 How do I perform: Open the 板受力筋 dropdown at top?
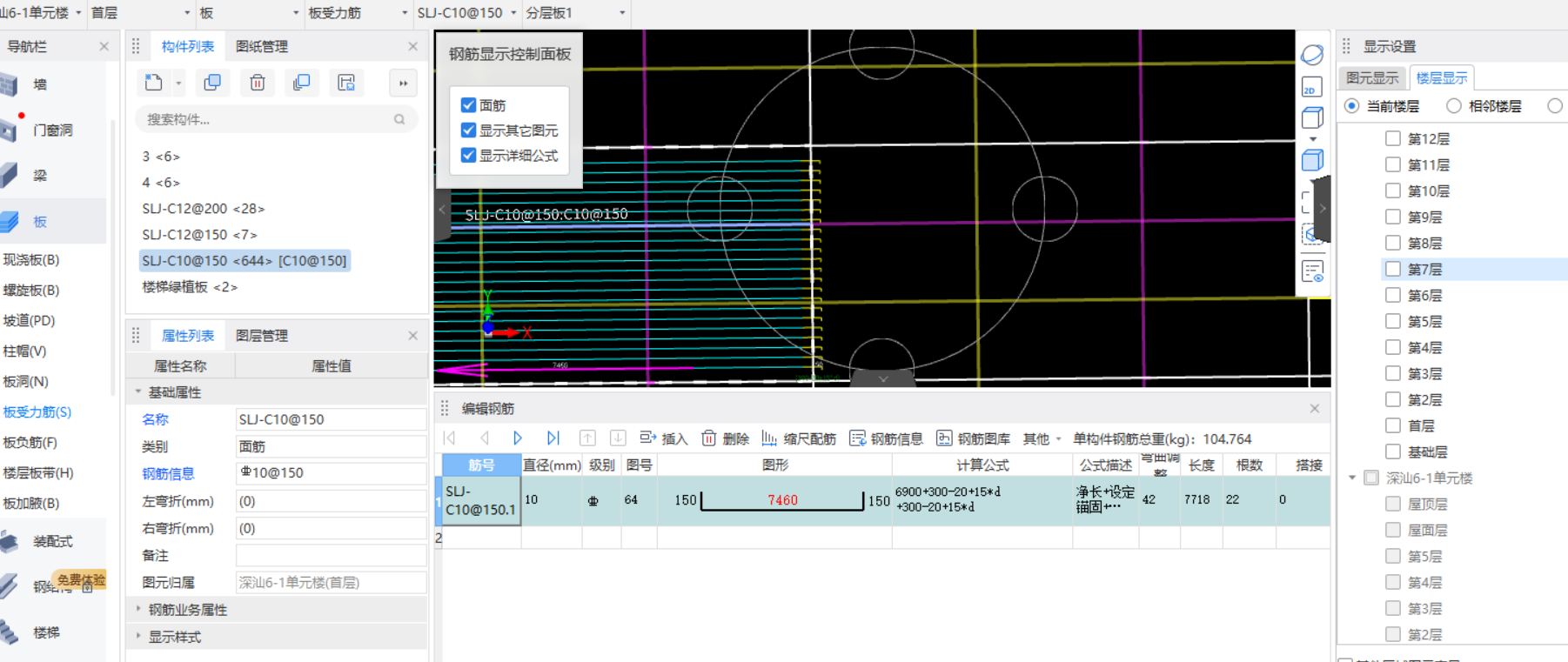tap(358, 13)
